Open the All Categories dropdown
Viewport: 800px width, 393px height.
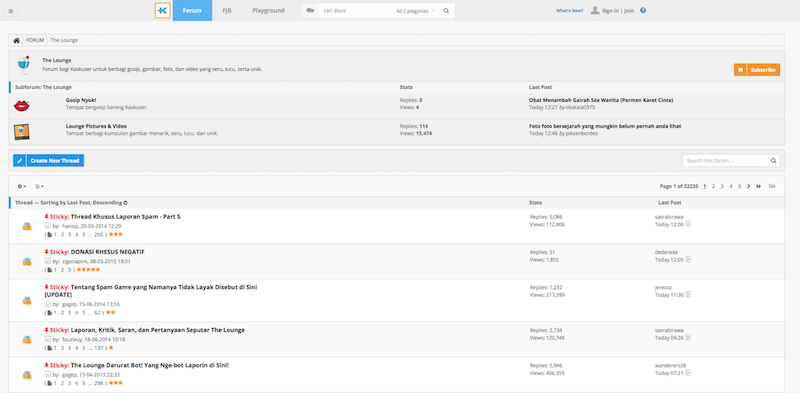(416, 11)
